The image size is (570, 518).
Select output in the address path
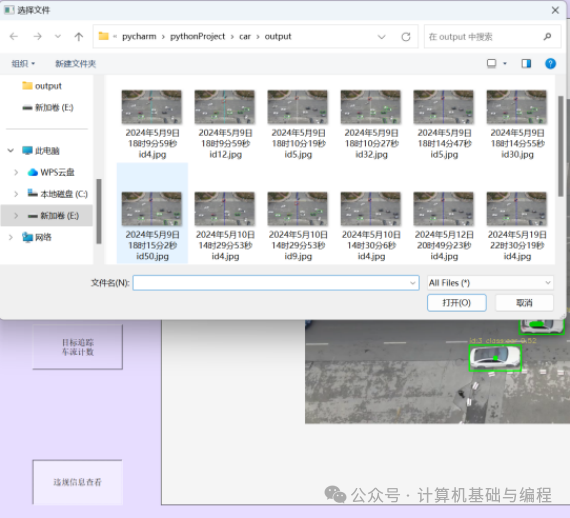(x=278, y=36)
